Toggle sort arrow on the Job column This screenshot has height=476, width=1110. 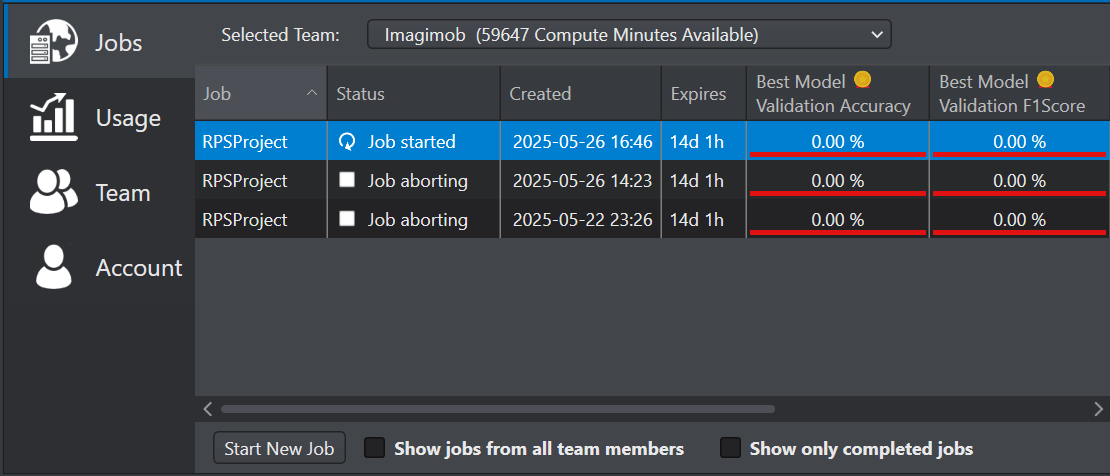[x=311, y=93]
